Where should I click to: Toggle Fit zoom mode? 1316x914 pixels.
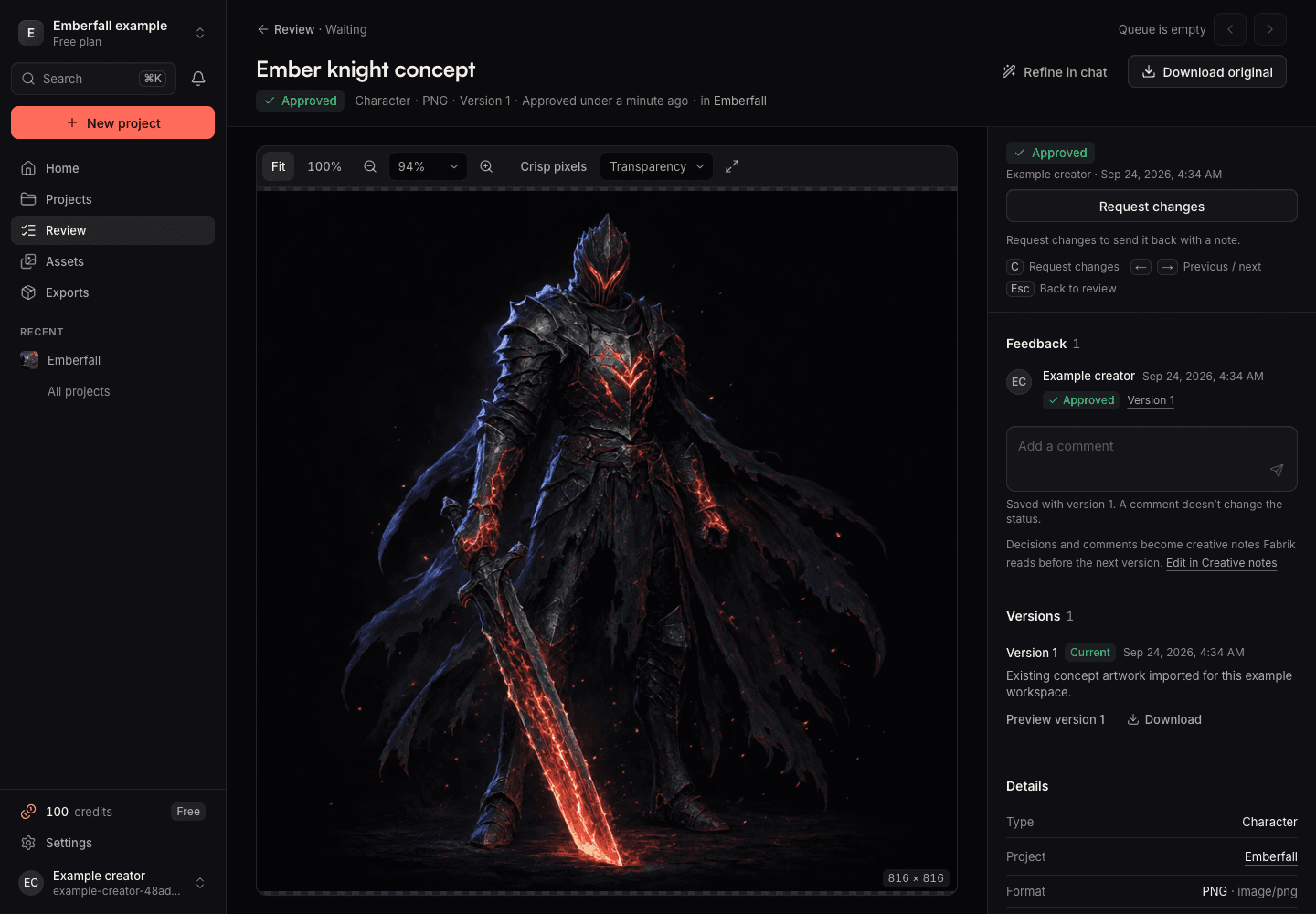tap(279, 166)
